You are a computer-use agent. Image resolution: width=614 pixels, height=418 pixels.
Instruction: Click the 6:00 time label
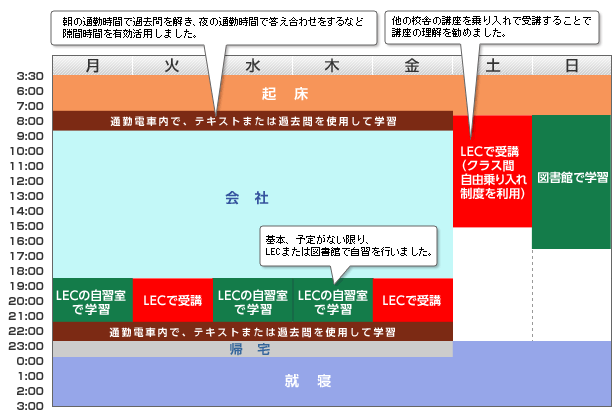click(x=30, y=91)
